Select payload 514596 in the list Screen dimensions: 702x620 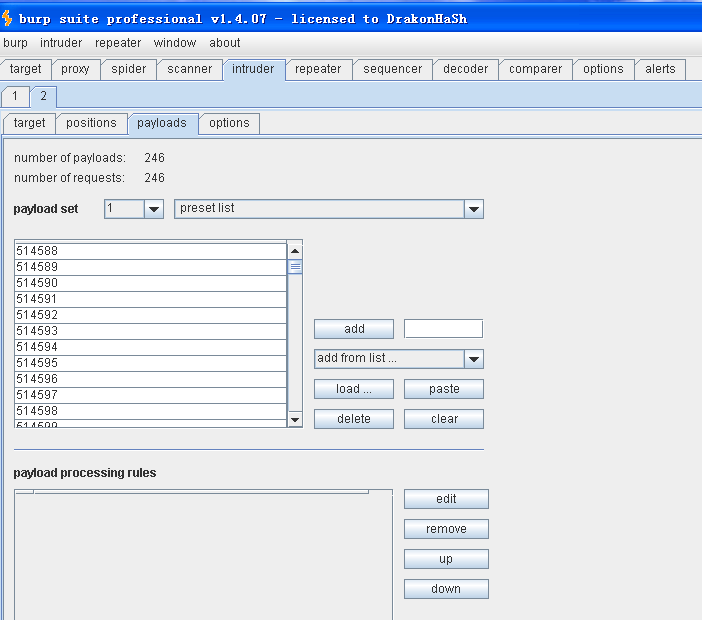click(x=150, y=379)
